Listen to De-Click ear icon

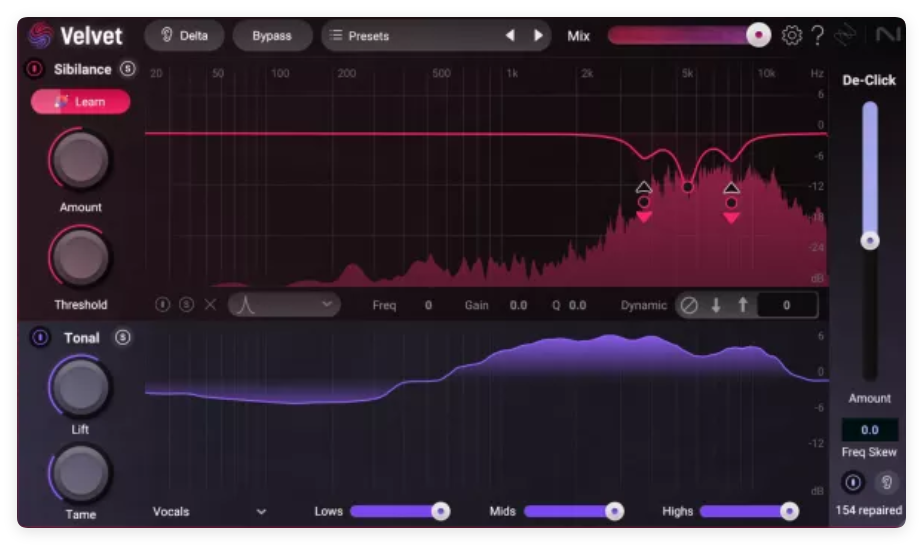(887, 482)
